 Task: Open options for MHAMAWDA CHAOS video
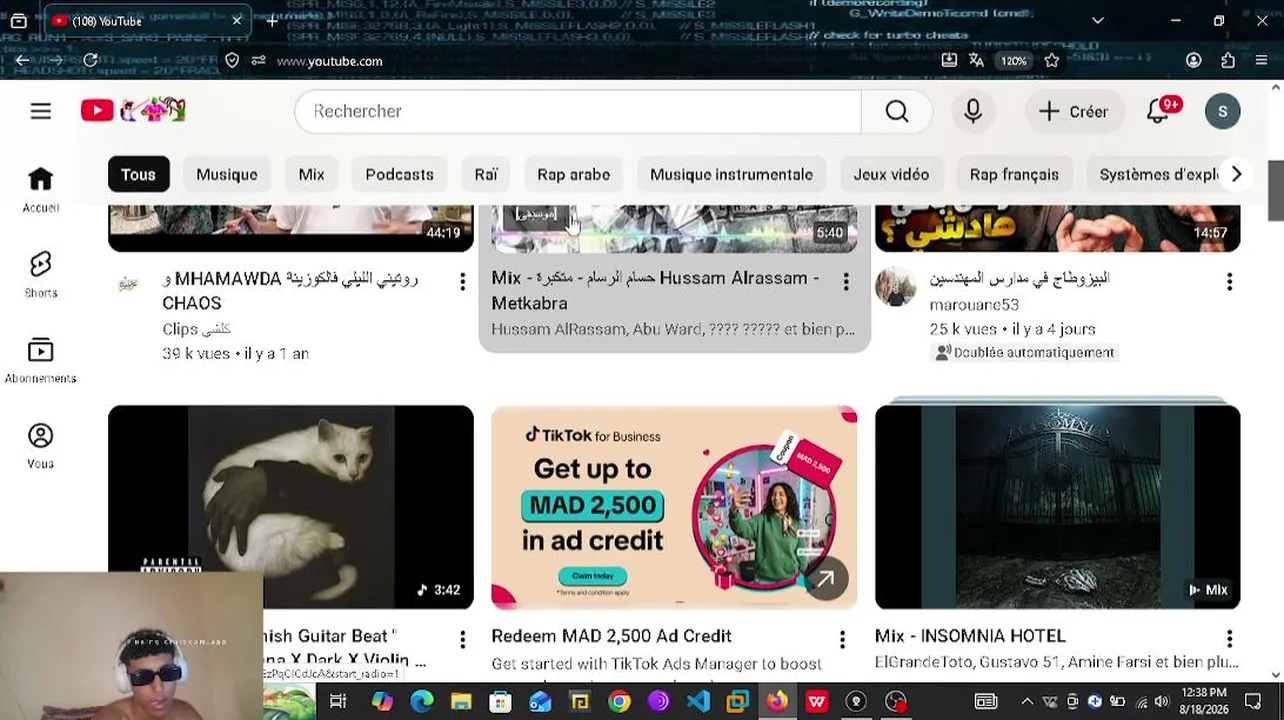click(462, 282)
